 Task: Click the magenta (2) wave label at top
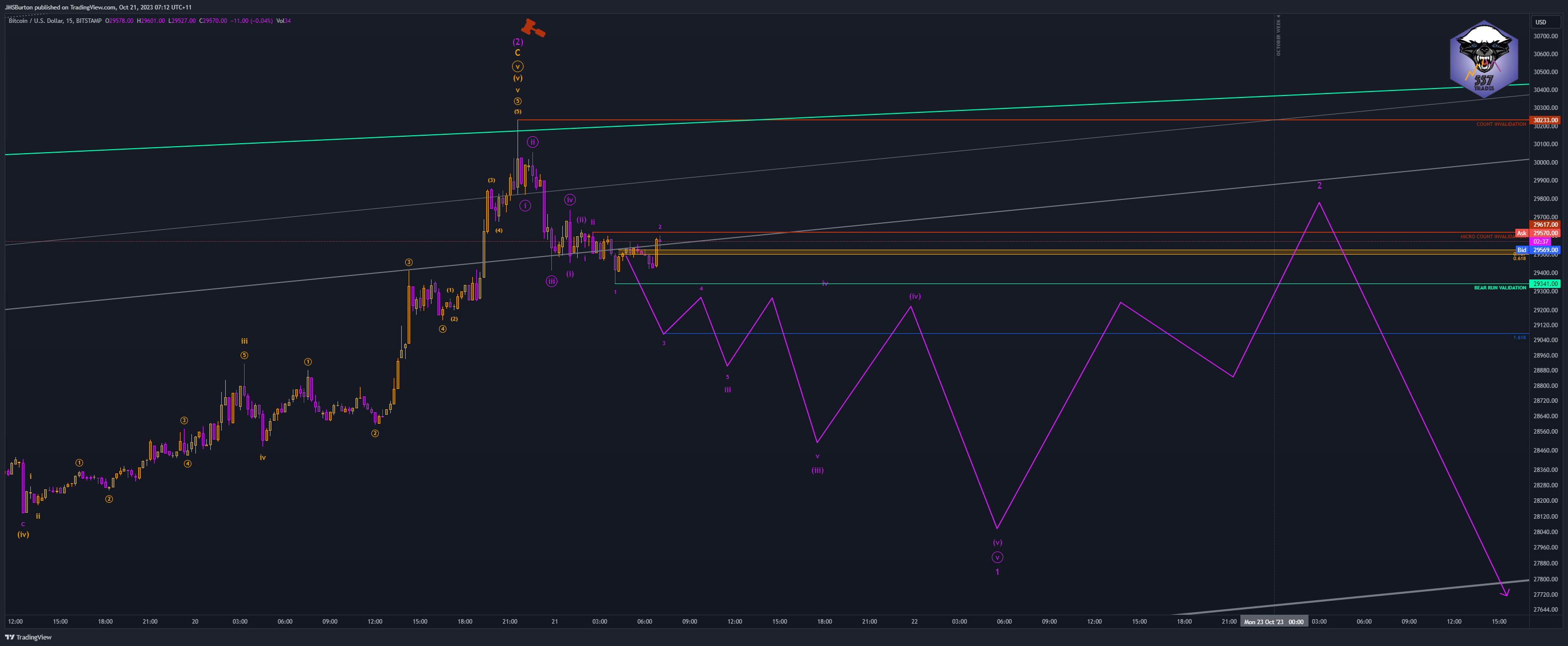click(x=518, y=42)
